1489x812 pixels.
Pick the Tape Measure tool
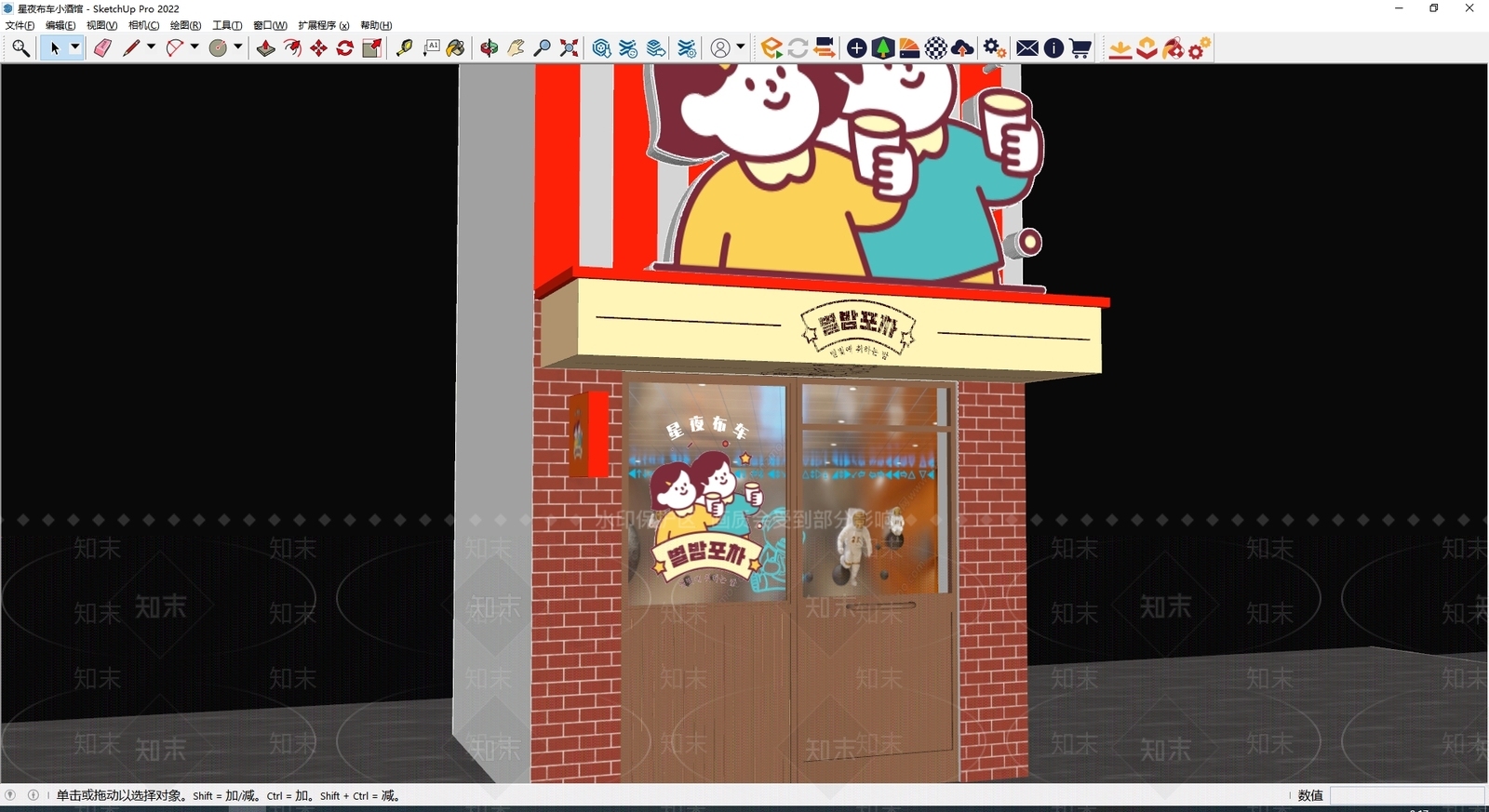point(404,48)
